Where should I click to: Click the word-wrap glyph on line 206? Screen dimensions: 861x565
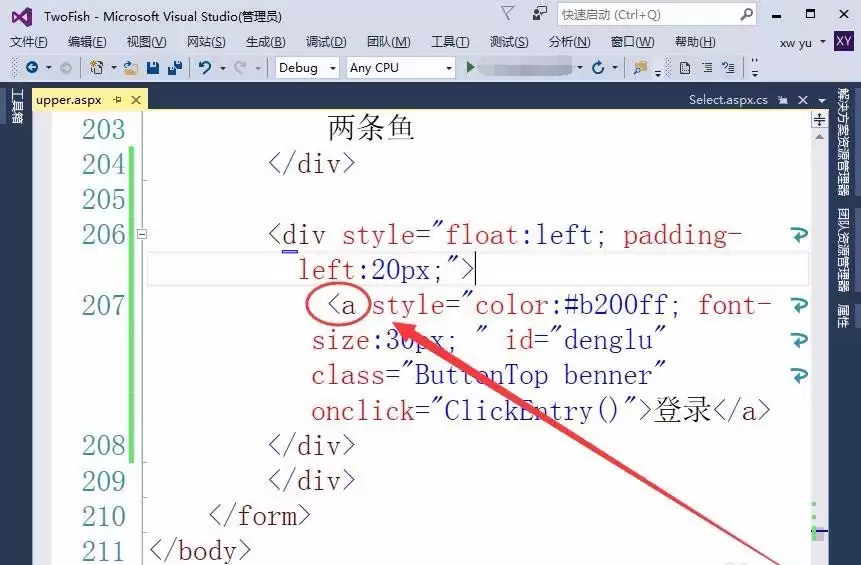pyautogui.click(x=799, y=235)
